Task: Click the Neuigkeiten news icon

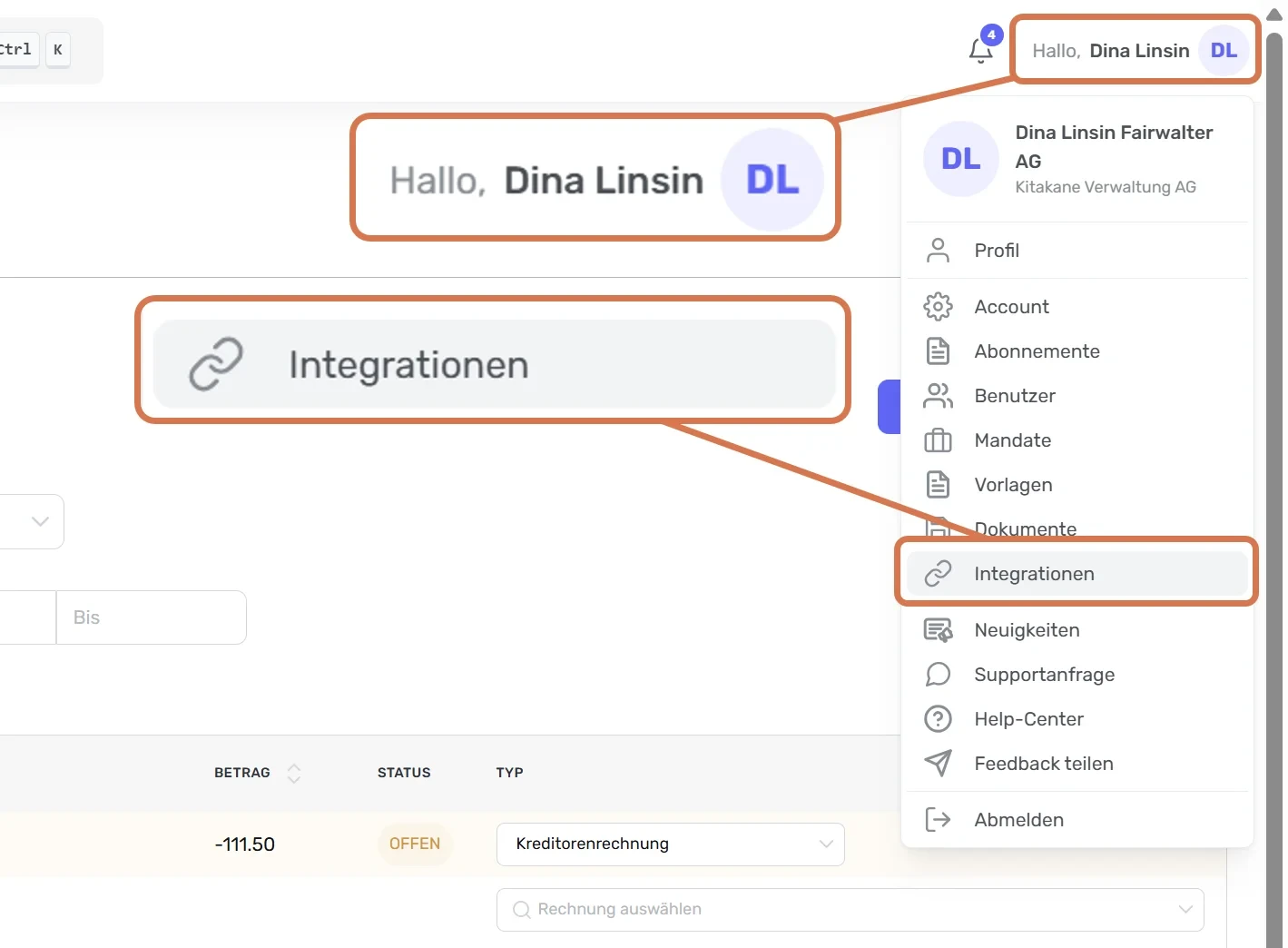Action: tap(938, 630)
